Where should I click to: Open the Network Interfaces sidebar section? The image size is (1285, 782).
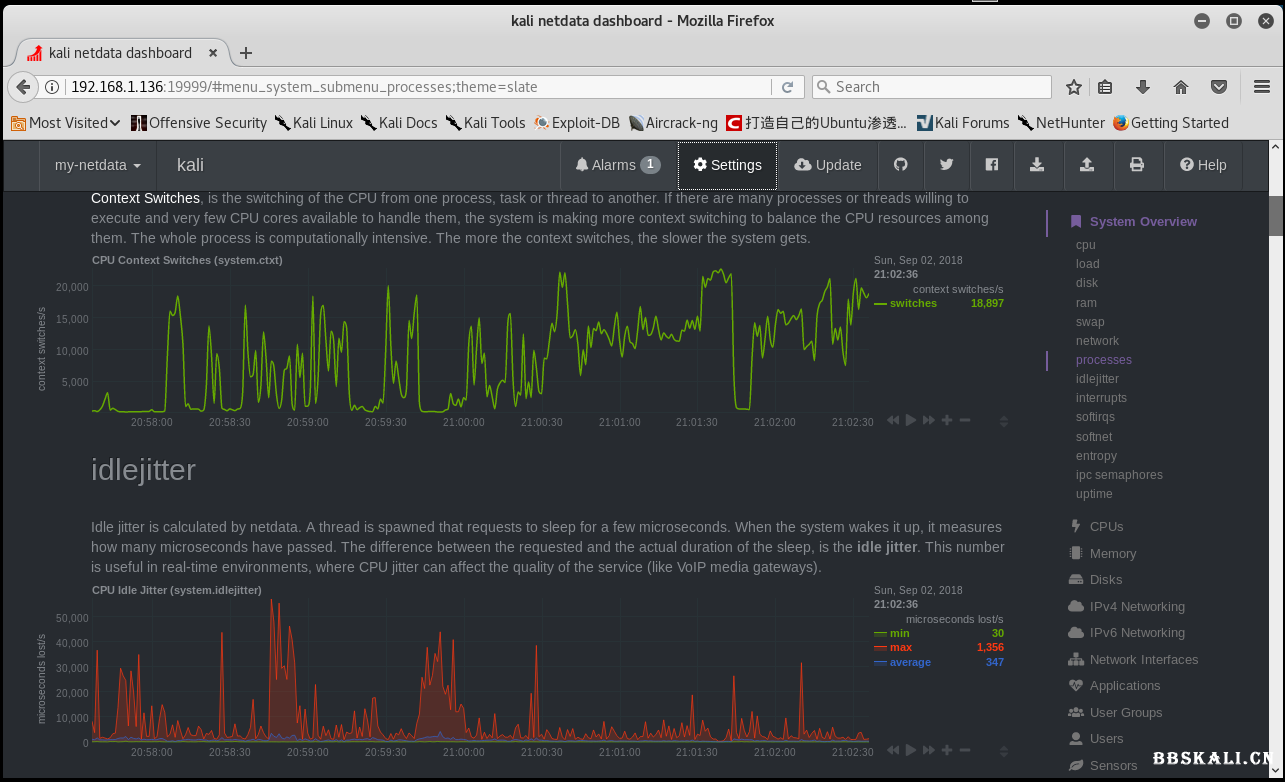(1143, 659)
